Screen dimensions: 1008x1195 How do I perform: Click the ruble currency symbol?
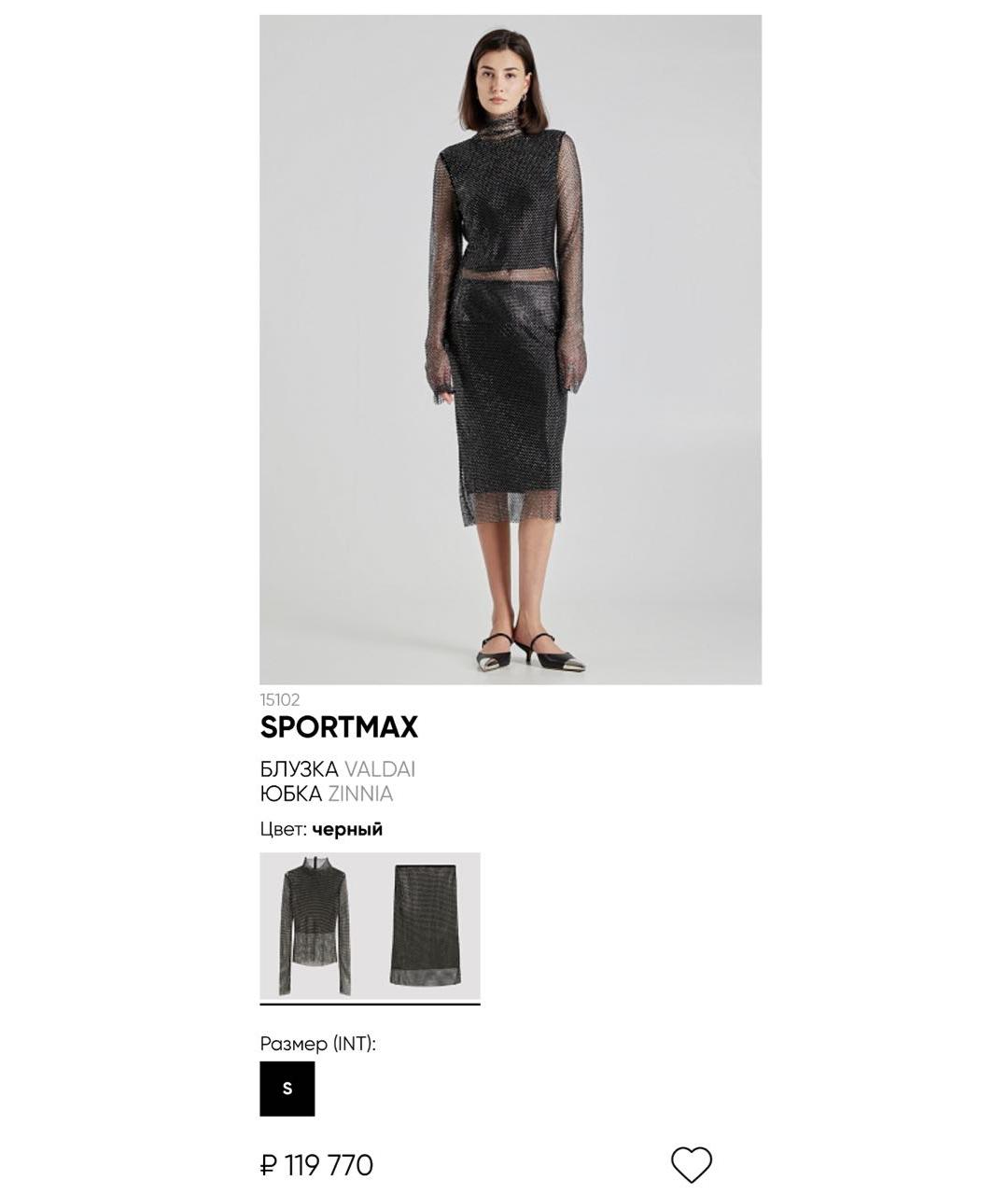(269, 1165)
